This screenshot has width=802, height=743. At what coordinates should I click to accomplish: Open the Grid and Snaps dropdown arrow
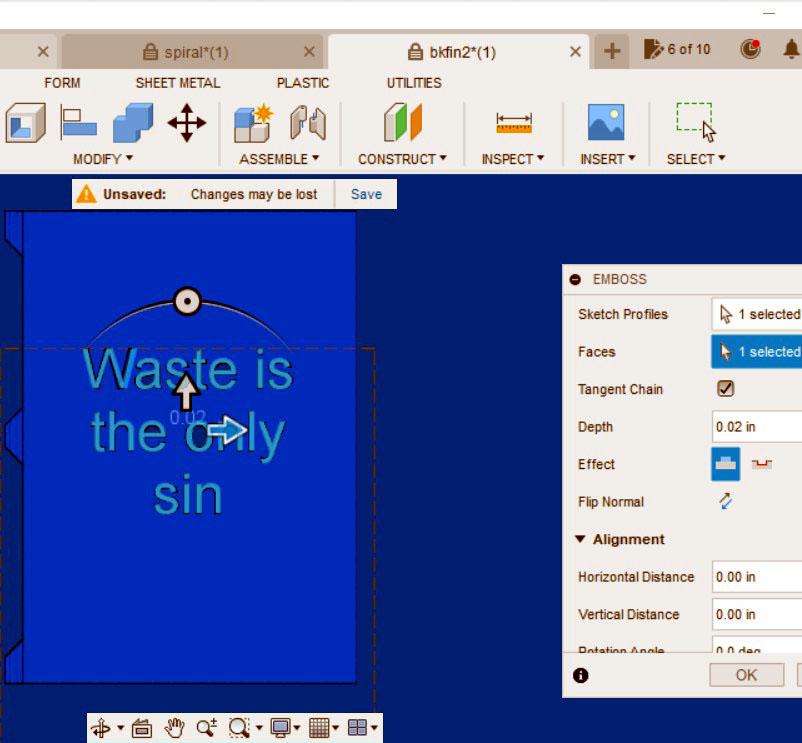click(x=336, y=727)
